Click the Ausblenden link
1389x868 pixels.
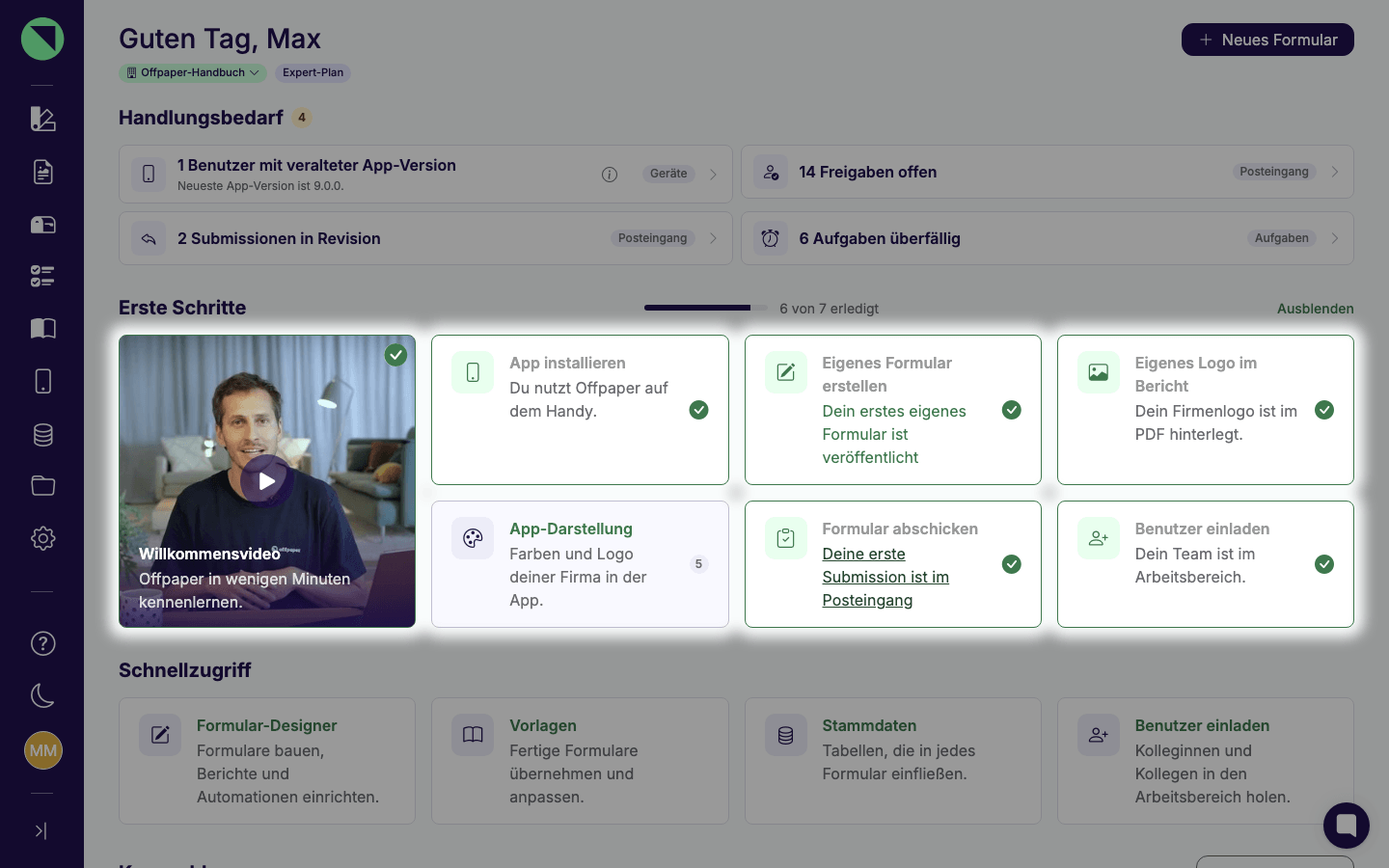(1316, 309)
